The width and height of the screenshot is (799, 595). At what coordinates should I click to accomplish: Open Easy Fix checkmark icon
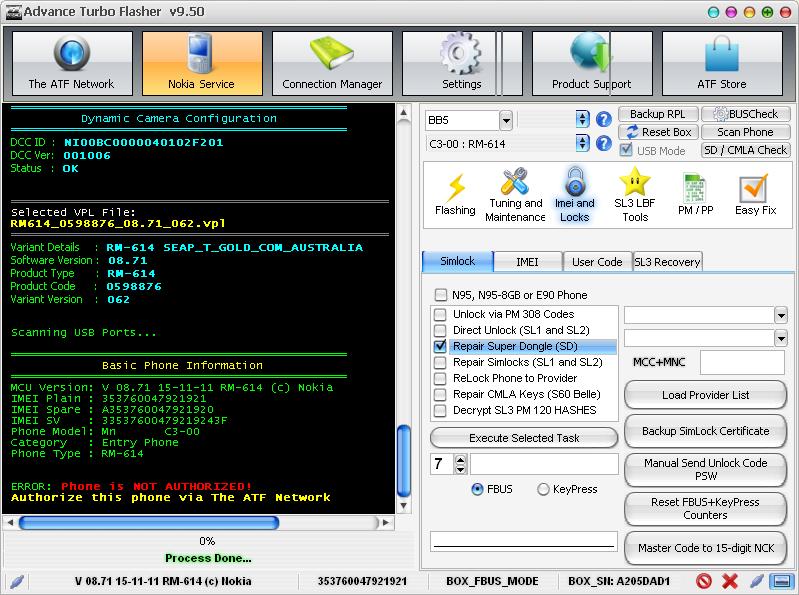point(755,195)
